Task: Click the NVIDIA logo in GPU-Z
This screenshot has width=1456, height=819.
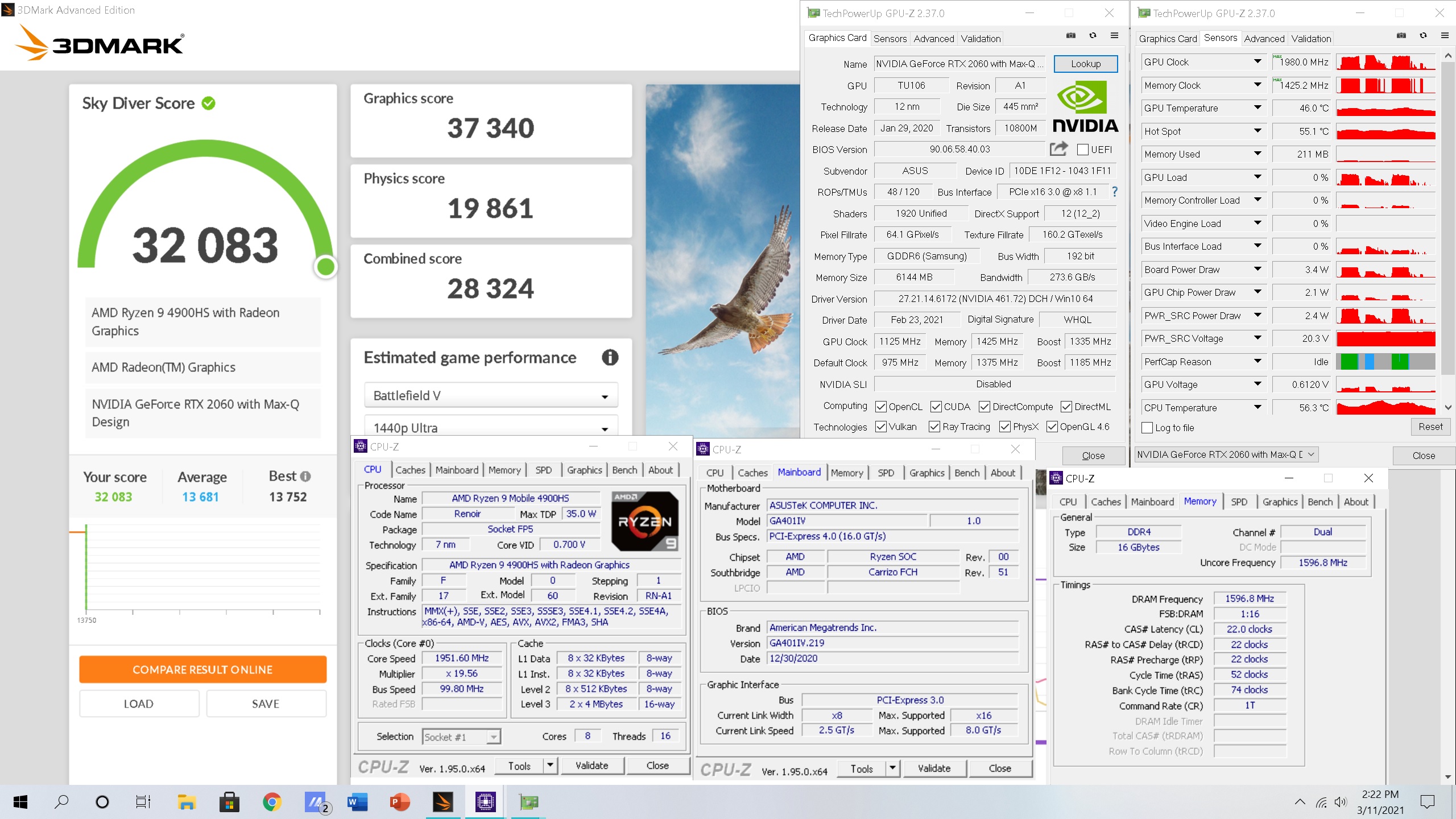Action: point(1085,106)
